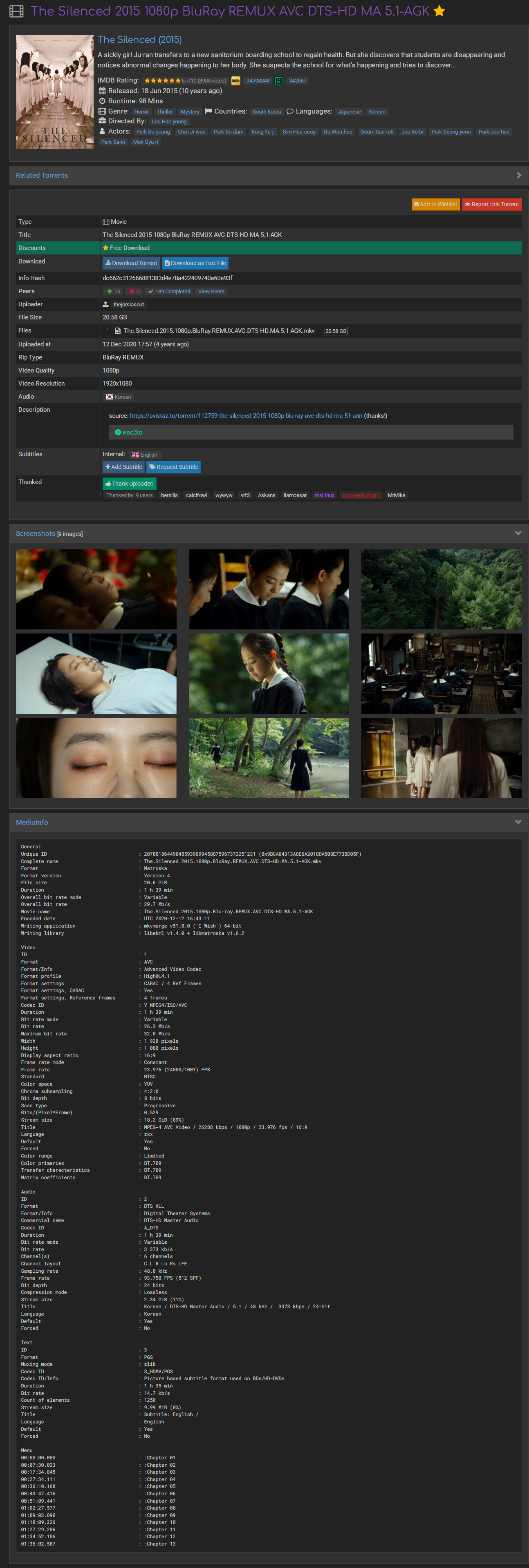Image resolution: width=529 pixels, height=1568 pixels.
Task: Open actor Park Bo-young's page
Action: (x=153, y=132)
